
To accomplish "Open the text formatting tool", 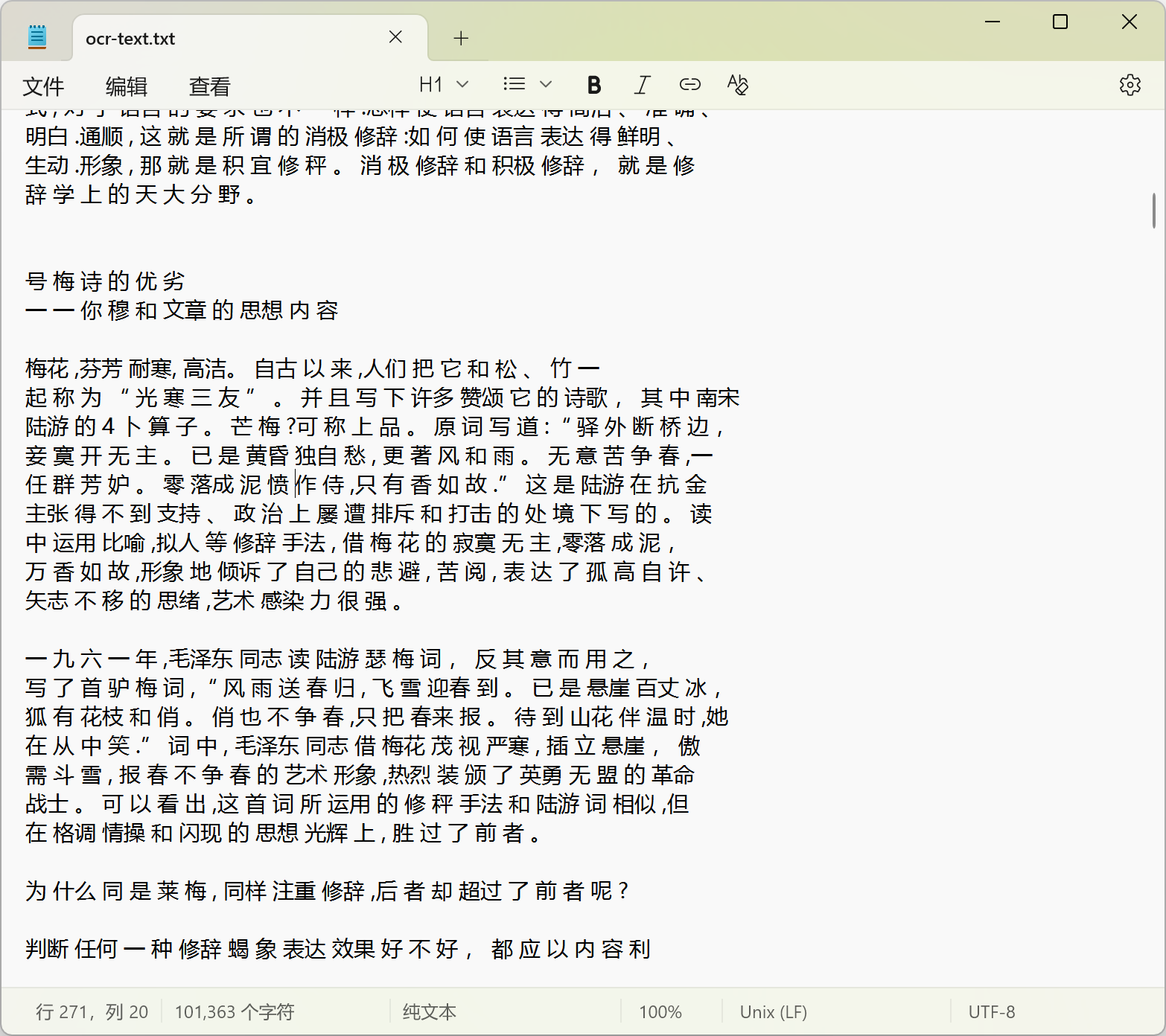I will point(737,84).
